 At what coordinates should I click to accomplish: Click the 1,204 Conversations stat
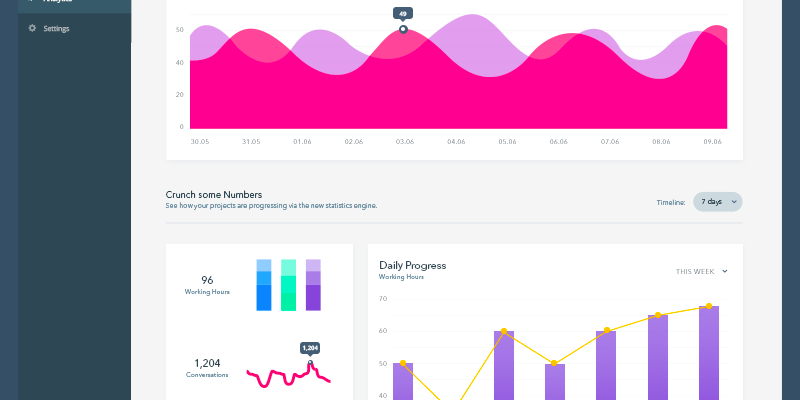(x=207, y=368)
